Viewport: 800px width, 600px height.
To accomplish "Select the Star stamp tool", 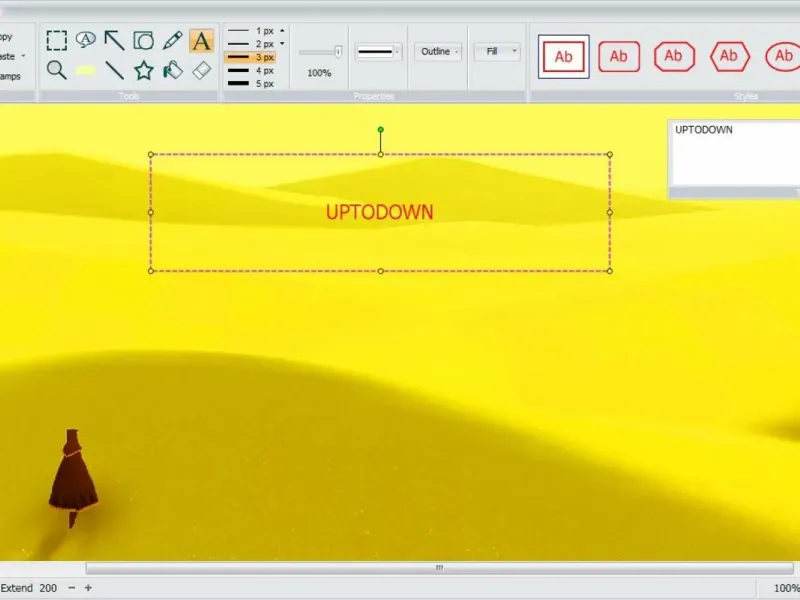I will pyautogui.click(x=144, y=70).
